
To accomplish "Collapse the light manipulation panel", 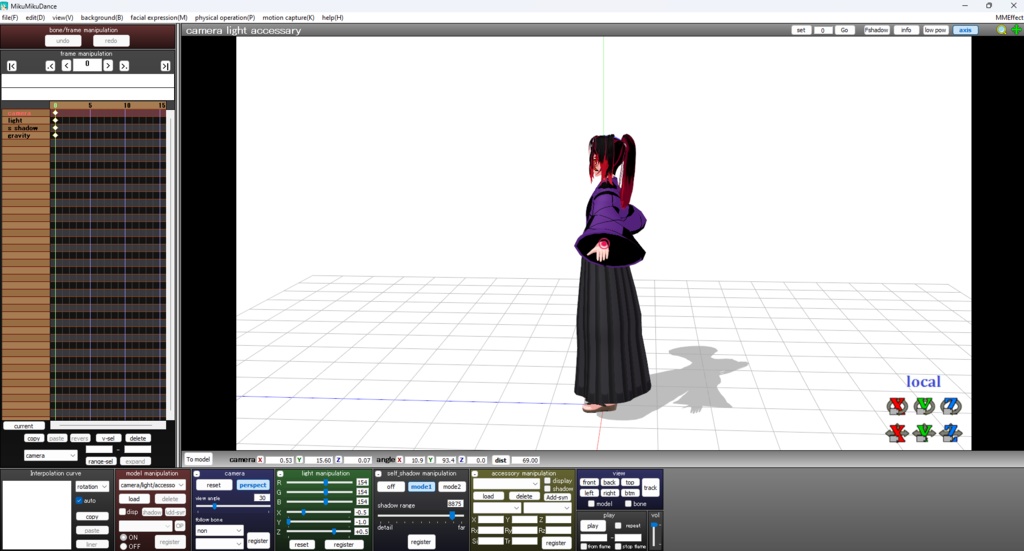I will 280,474.
